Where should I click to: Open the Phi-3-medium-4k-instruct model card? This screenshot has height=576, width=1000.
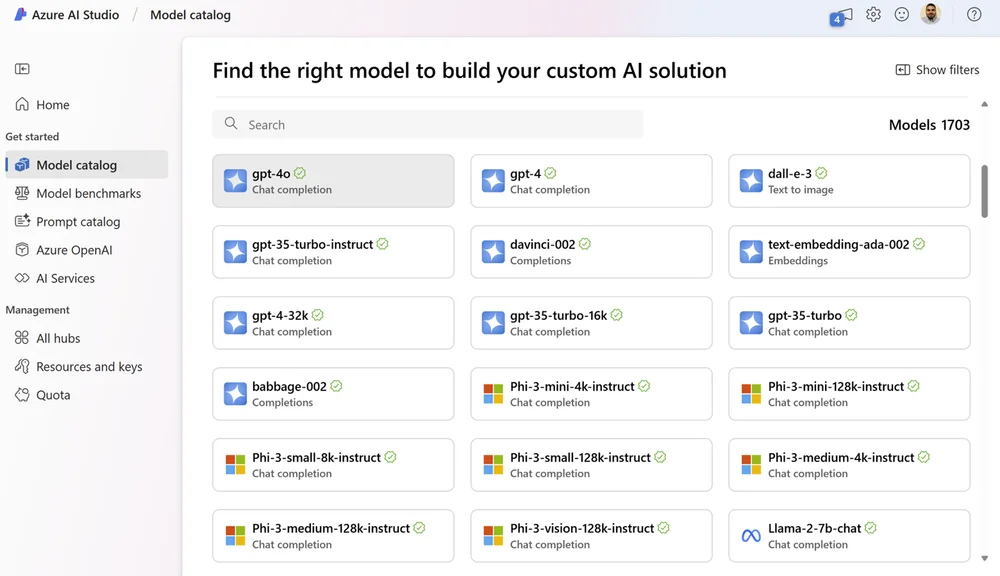click(849, 464)
